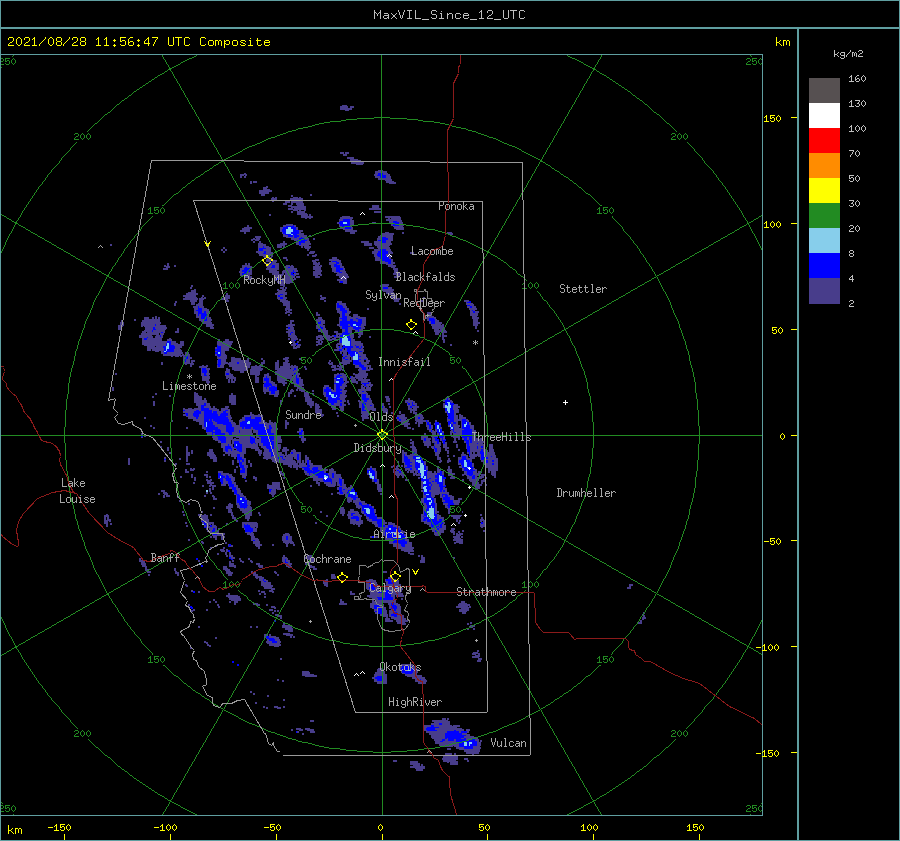Click the Banff label
Image resolution: width=900 pixels, height=841 pixels.
pos(165,557)
